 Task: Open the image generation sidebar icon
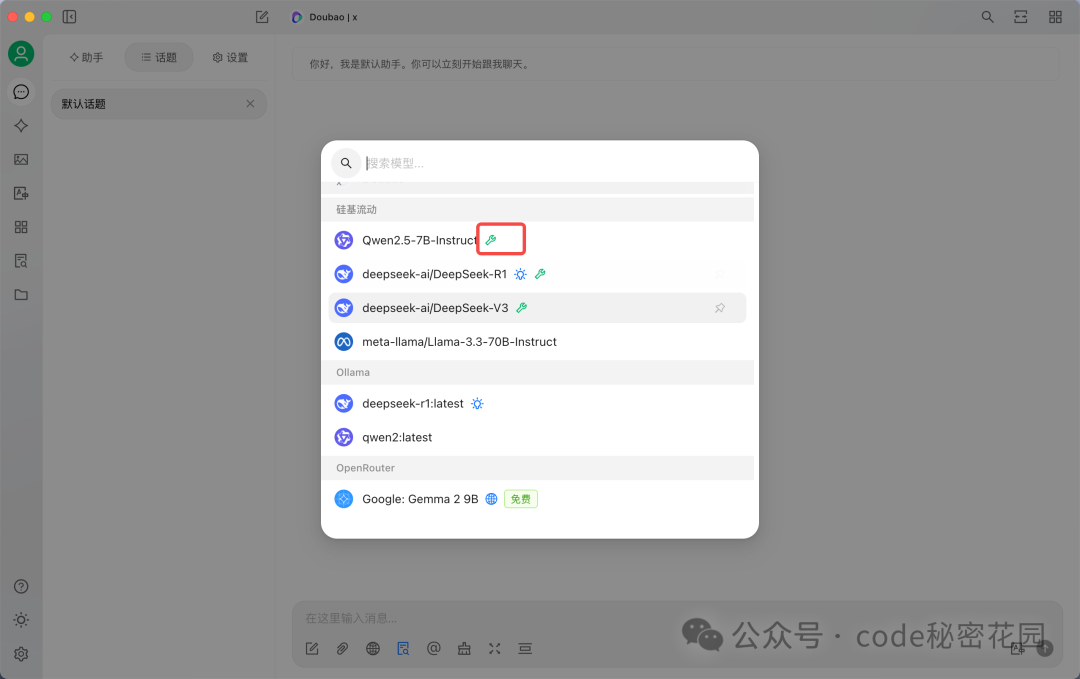pyautogui.click(x=21, y=158)
